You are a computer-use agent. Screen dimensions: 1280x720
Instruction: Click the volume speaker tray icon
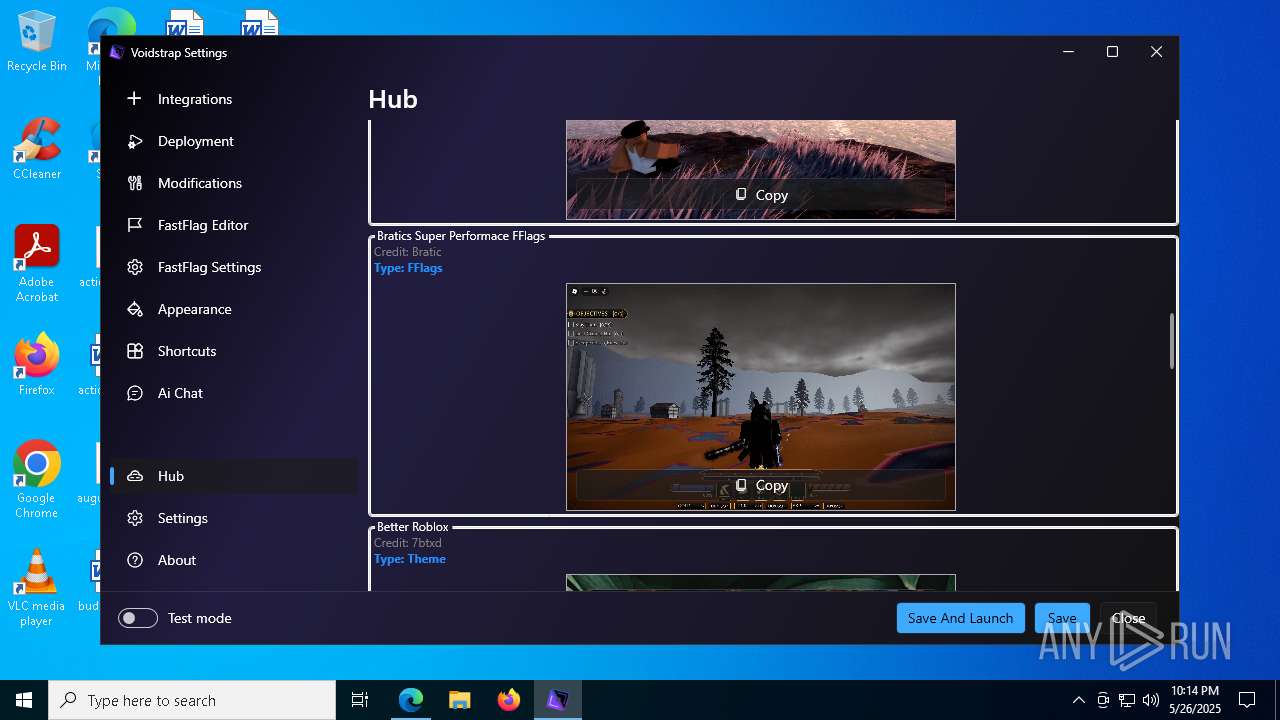(x=1151, y=700)
